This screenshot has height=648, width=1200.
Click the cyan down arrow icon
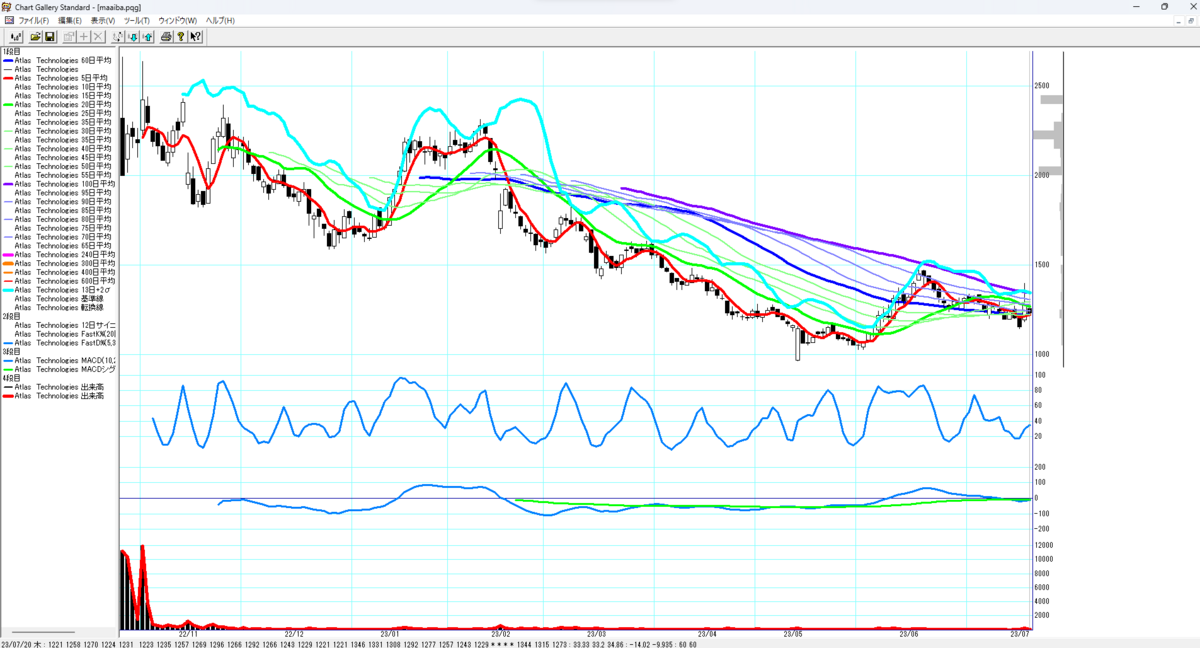[133, 37]
